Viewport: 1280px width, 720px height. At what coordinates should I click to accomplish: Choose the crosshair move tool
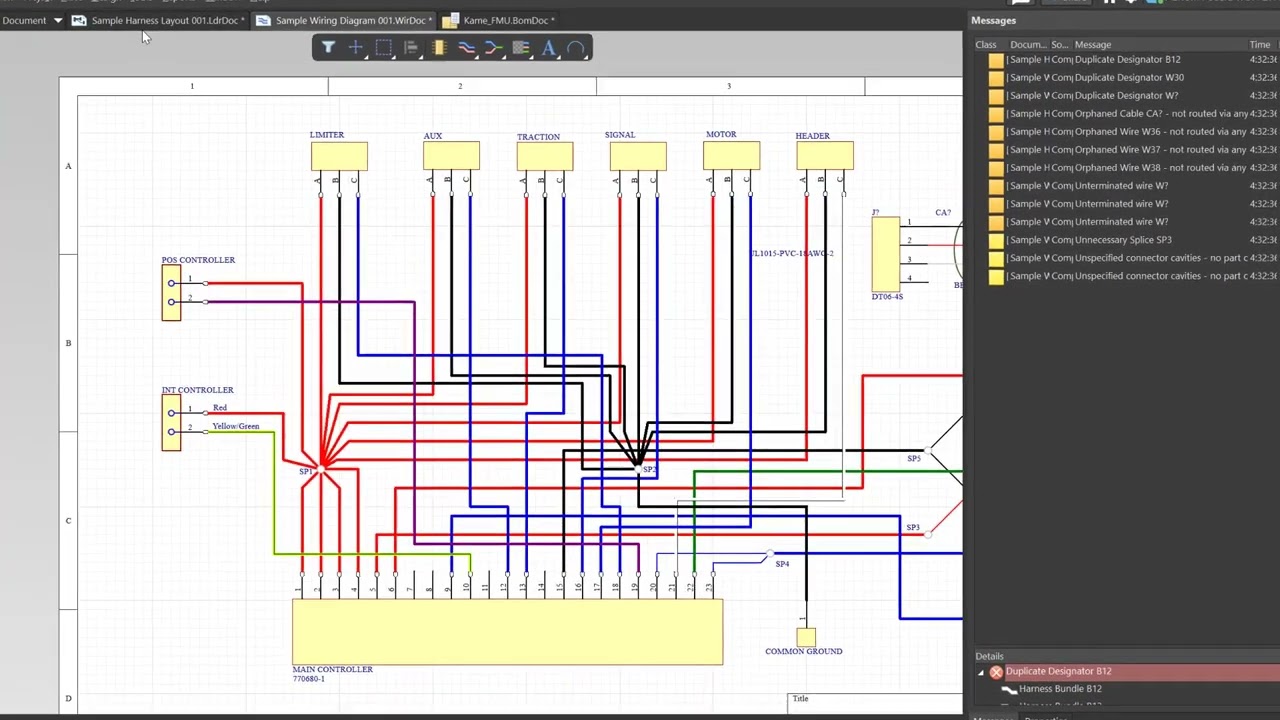356,48
